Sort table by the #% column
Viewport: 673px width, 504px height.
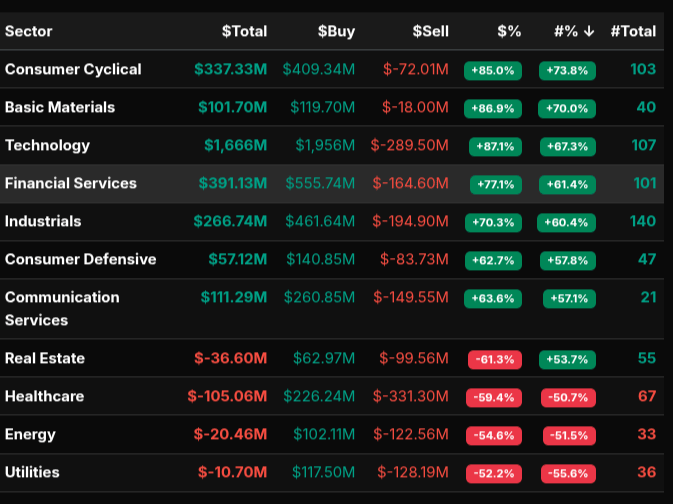(574, 31)
